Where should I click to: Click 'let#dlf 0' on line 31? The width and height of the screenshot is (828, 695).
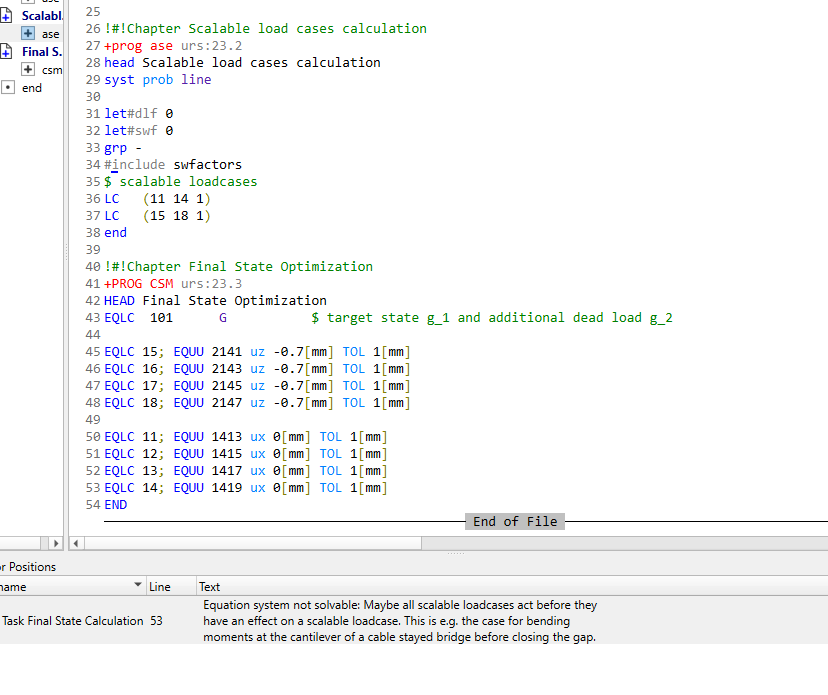(138, 114)
